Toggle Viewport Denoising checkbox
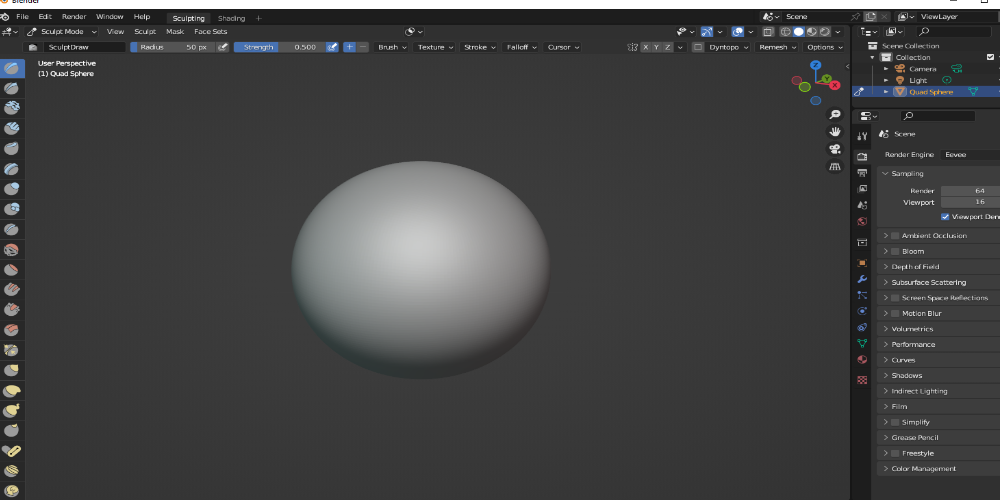1000x500 pixels. [x=945, y=217]
